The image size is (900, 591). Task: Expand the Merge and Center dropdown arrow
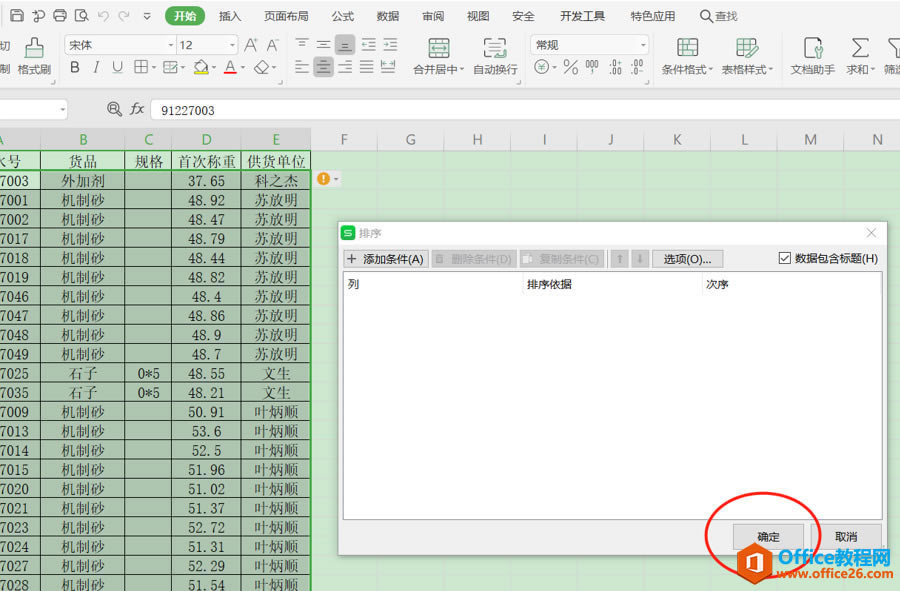coord(461,69)
